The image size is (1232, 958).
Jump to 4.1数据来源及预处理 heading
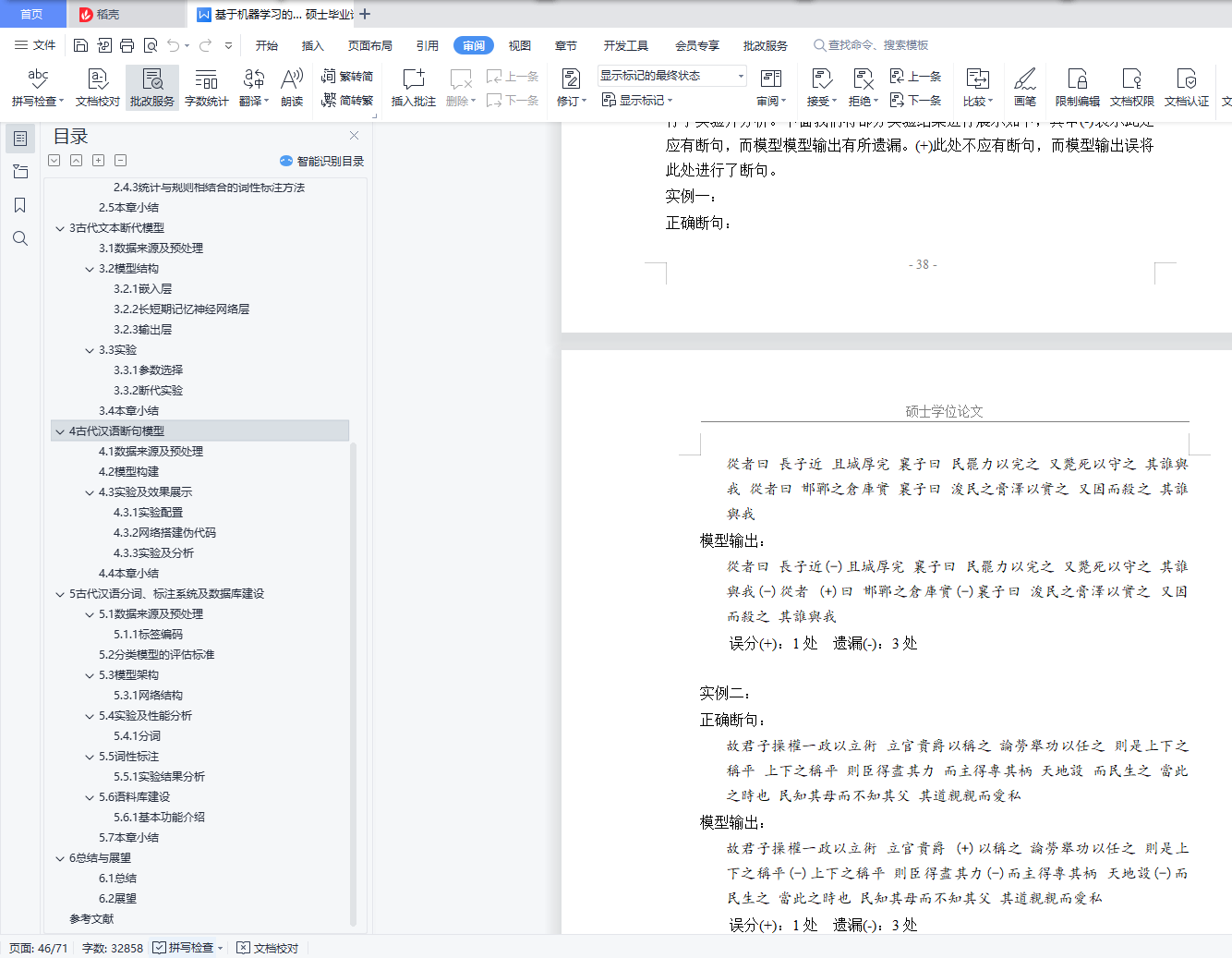[151, 452]
